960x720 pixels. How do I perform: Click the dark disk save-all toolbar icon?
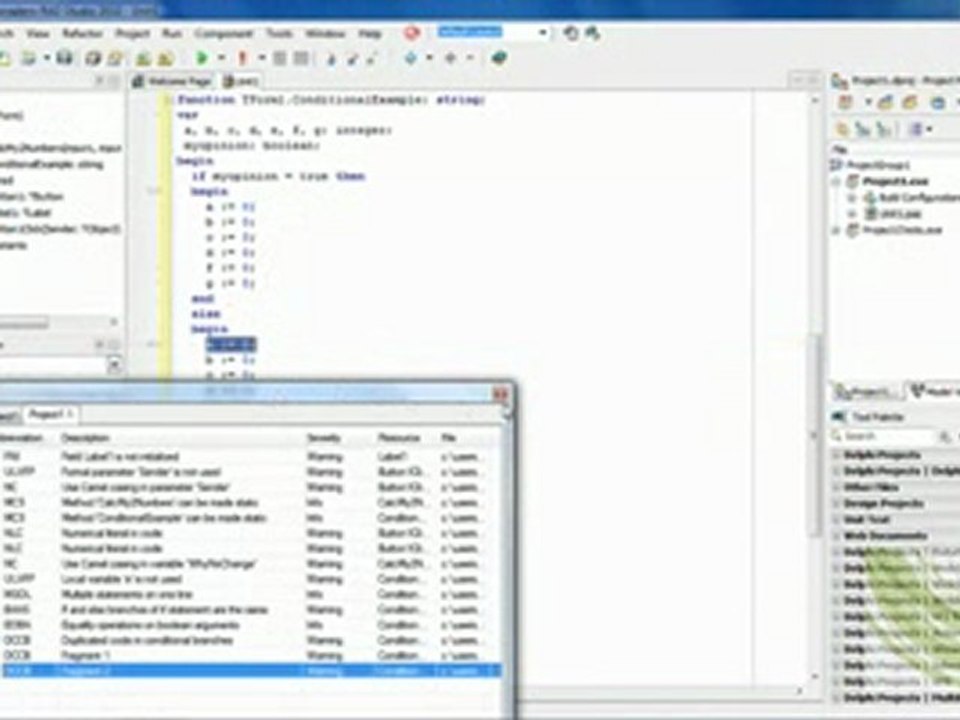(x=64, y=58)
